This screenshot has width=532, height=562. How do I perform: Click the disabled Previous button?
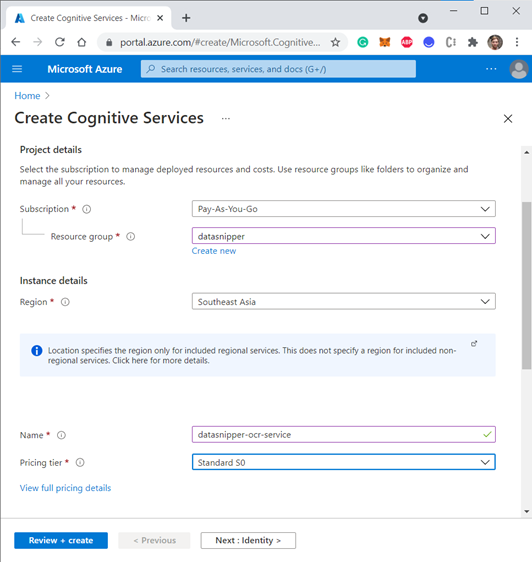(155, 540)
